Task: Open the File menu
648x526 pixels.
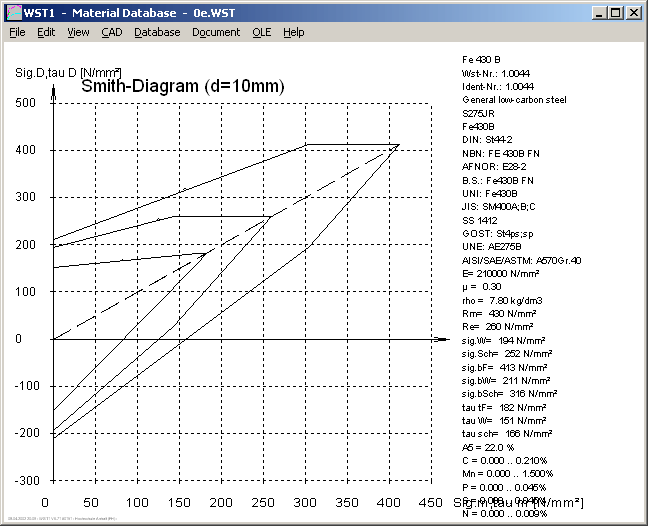Action: click(x=17, y=32)
